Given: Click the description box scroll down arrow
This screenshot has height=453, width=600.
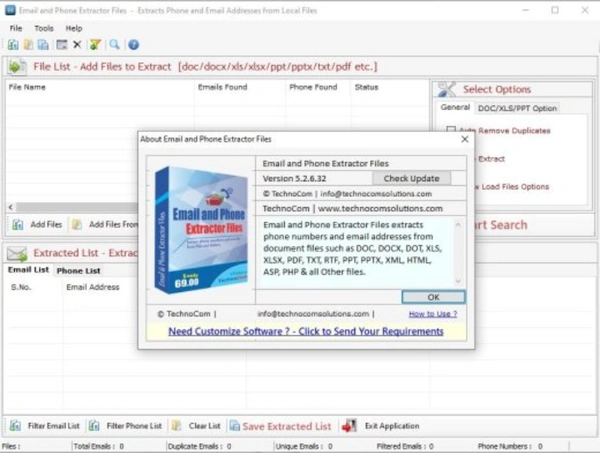Looking at the screenshot, I should (458, 281).
